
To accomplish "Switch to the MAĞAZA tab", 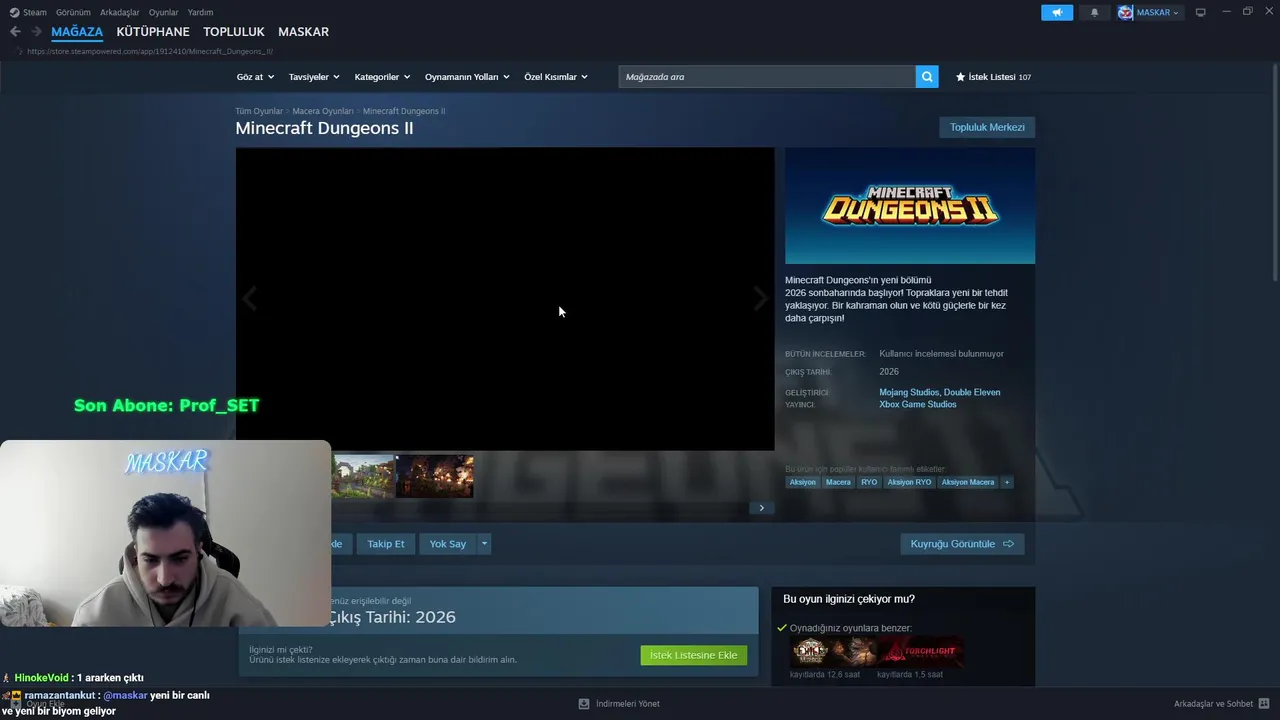I will point(77,32).
